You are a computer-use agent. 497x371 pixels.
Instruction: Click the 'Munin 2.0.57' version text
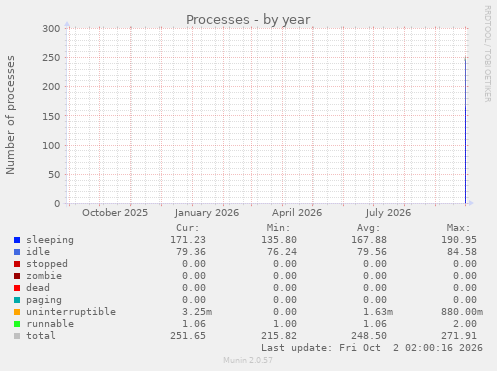coord(248,360)
